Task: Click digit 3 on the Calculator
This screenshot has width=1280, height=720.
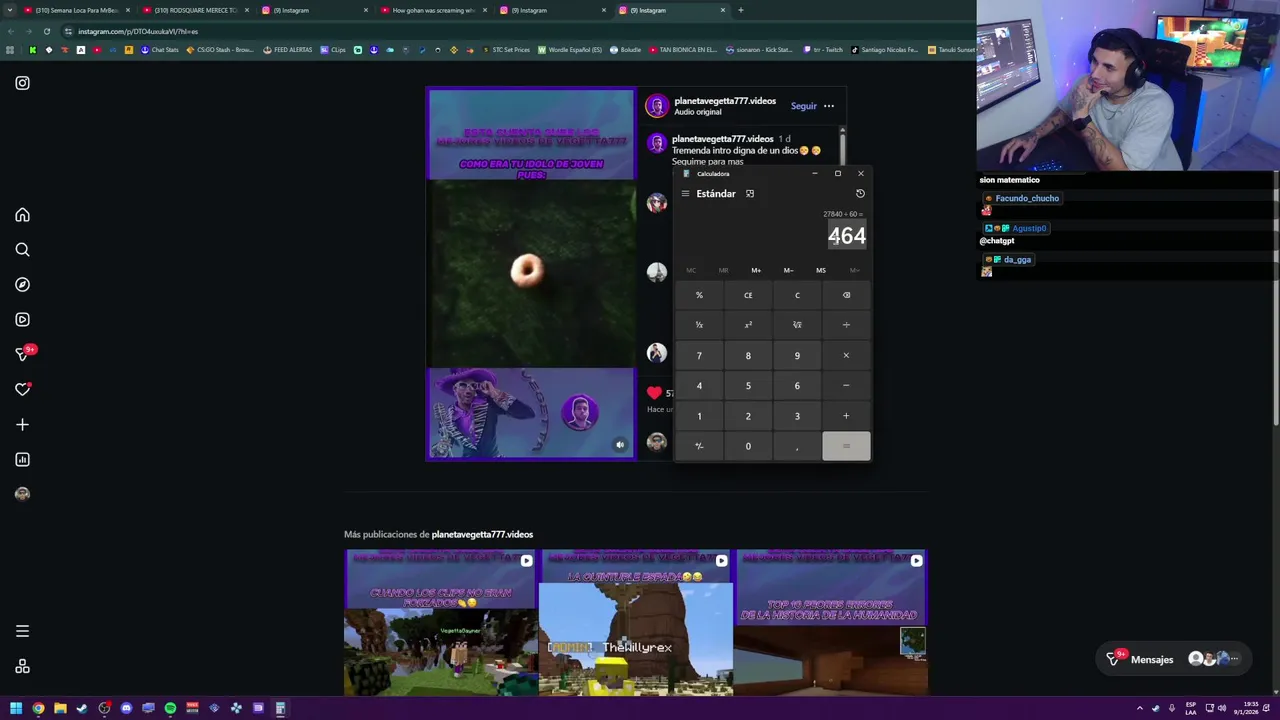Action: point(797,416)
